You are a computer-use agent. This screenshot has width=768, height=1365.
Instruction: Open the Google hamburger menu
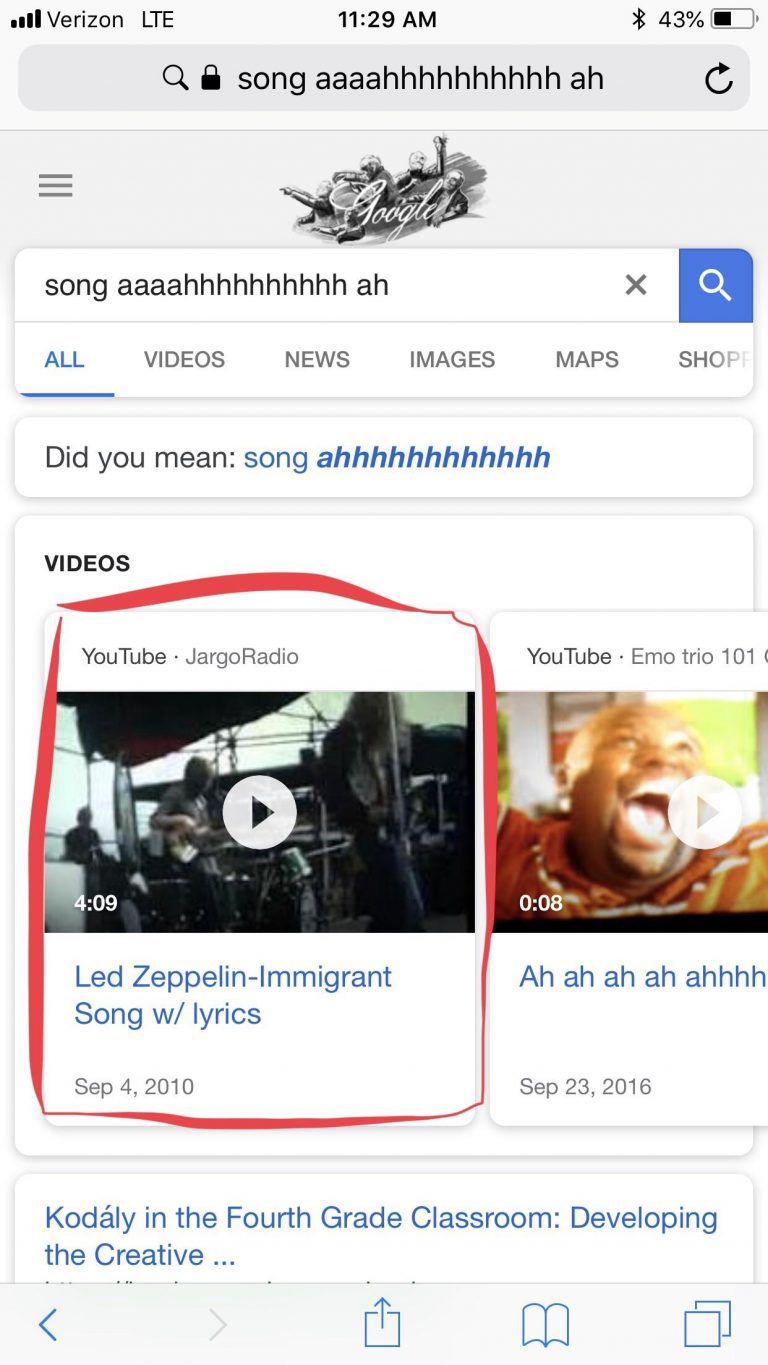(x=55, y=185)
